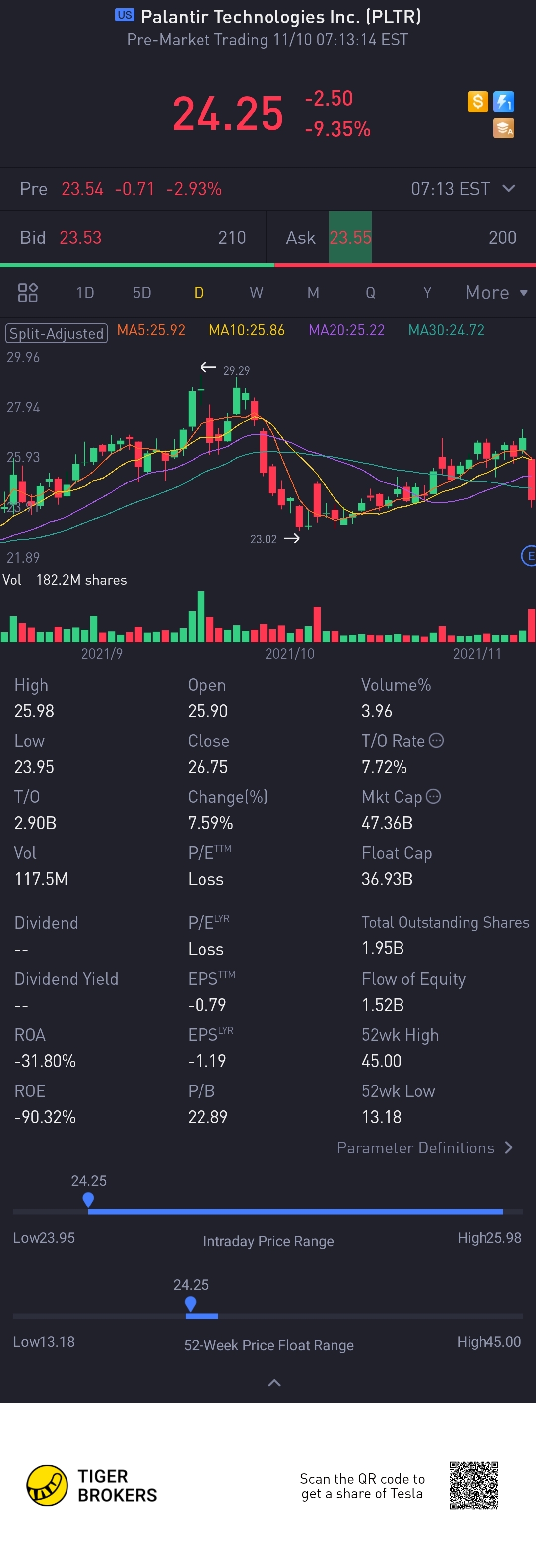Tap the Bid price 23.53

click(80, 238)
